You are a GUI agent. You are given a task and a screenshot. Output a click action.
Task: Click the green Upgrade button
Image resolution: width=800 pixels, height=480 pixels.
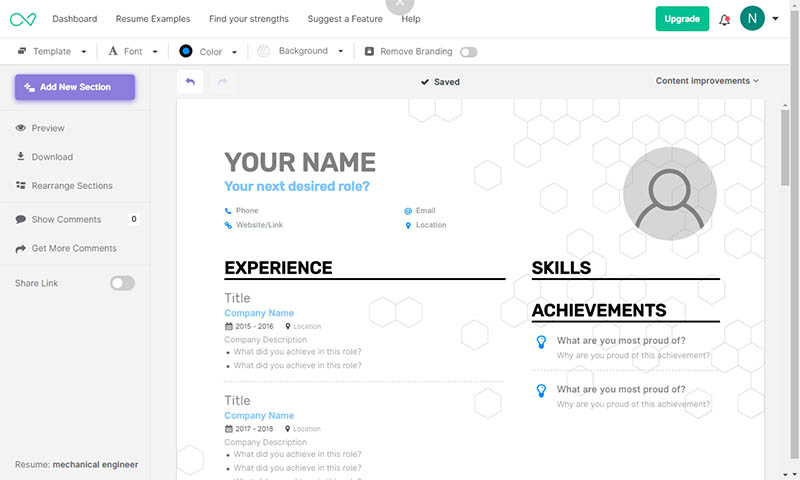pyautogui.click(x=682, y=19)
